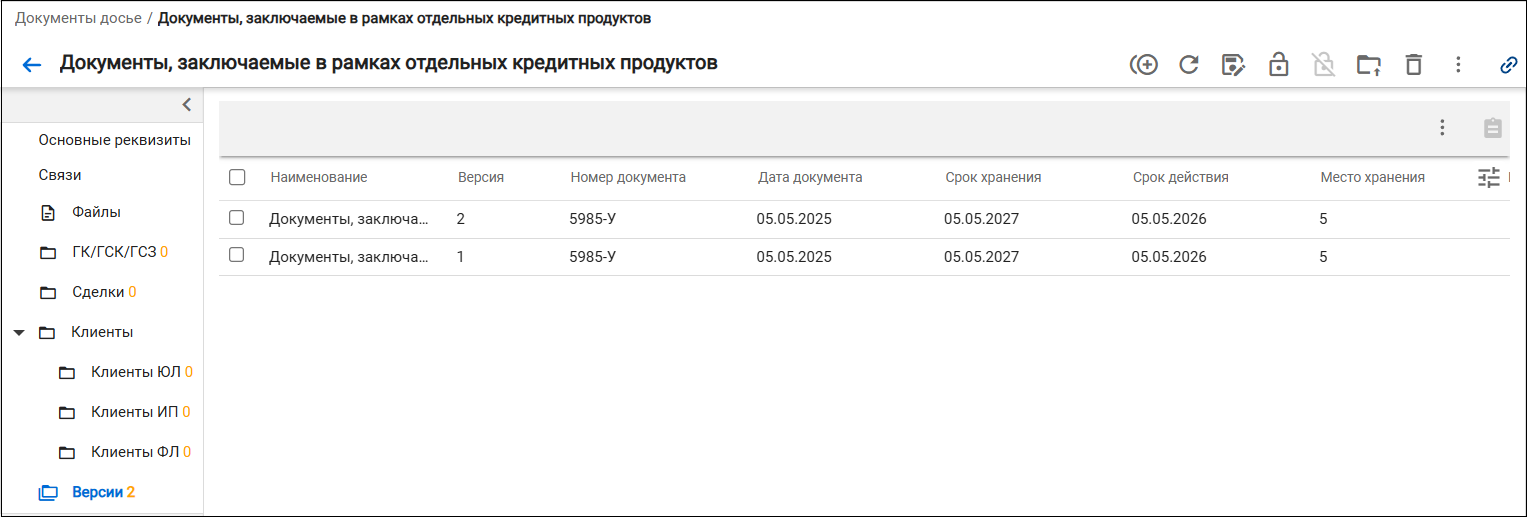The height and width of the screenshot is (517, 1527).
Task: Click the back arrow next to the title
Action: [x=32, y=65]
